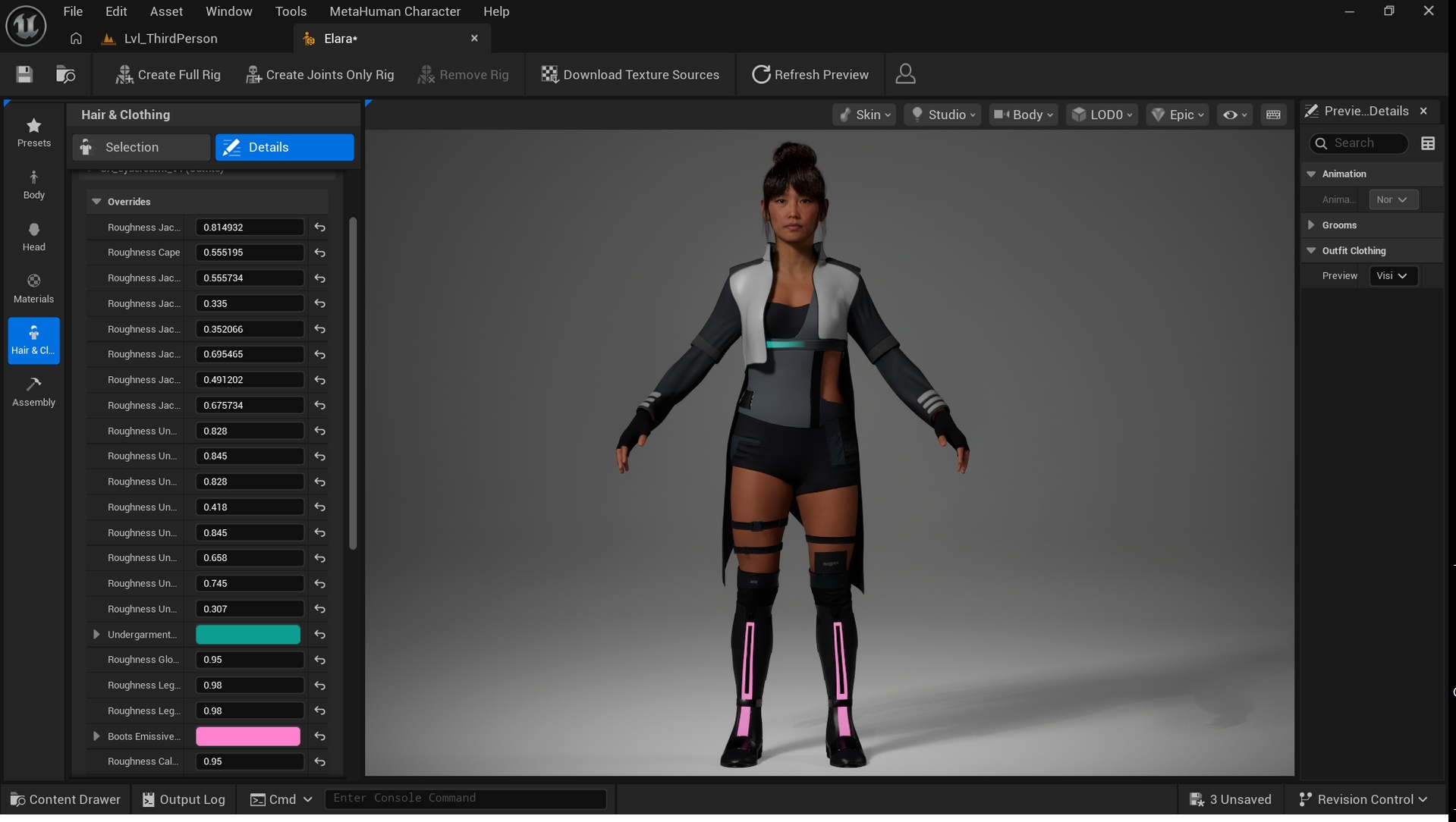Open the Tools menu
The image size is (1456, 822).
291,11
